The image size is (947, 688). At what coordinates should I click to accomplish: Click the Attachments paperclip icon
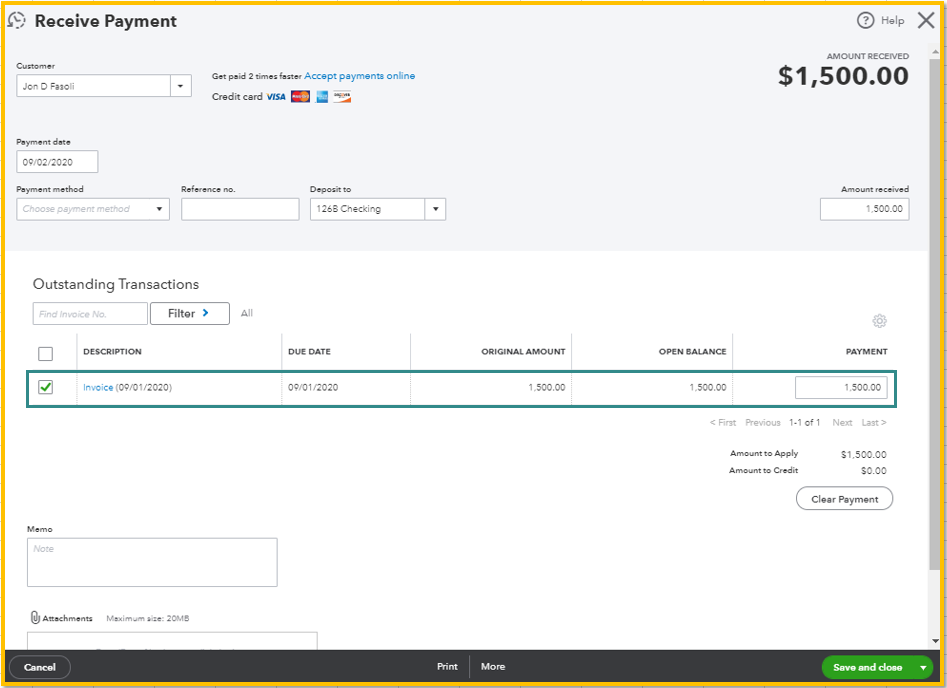point(35,617)
